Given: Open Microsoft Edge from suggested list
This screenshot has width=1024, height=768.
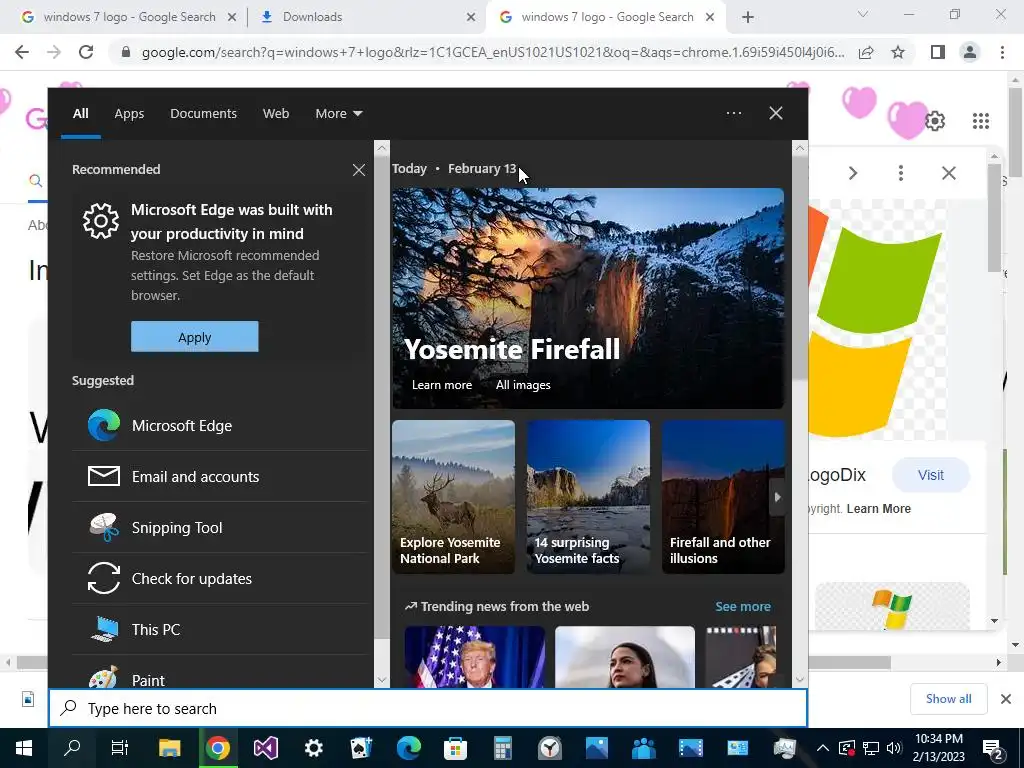Looking at the screenshot, I should click(219, 426).
